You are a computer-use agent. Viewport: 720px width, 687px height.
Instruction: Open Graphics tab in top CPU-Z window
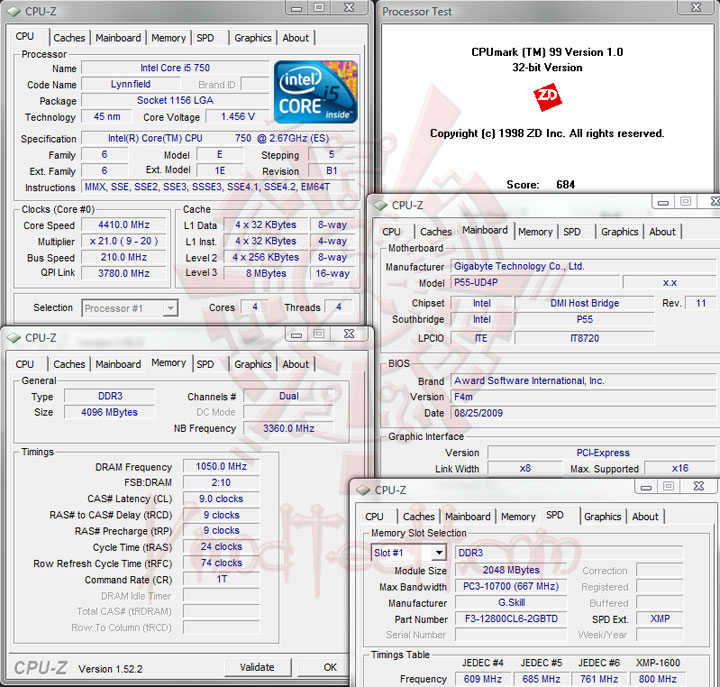(x=253, y=38)
